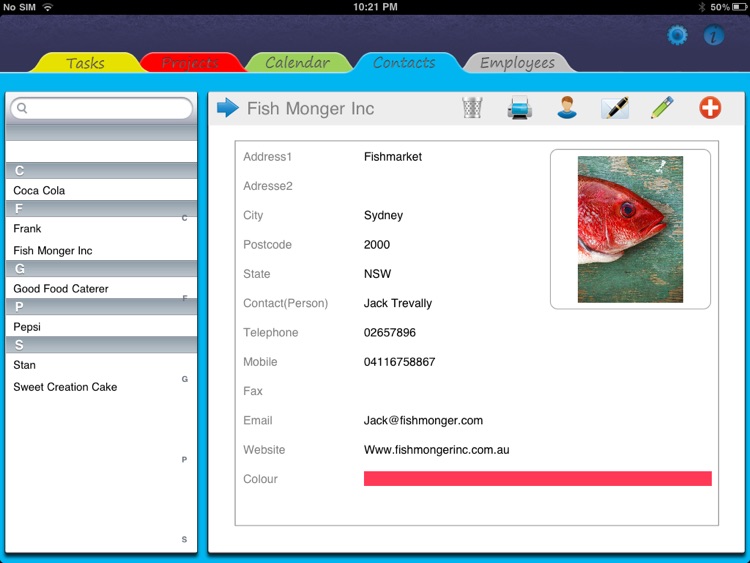Delete contact with trash can icon
Screen dimensions: 750x563
472,108
